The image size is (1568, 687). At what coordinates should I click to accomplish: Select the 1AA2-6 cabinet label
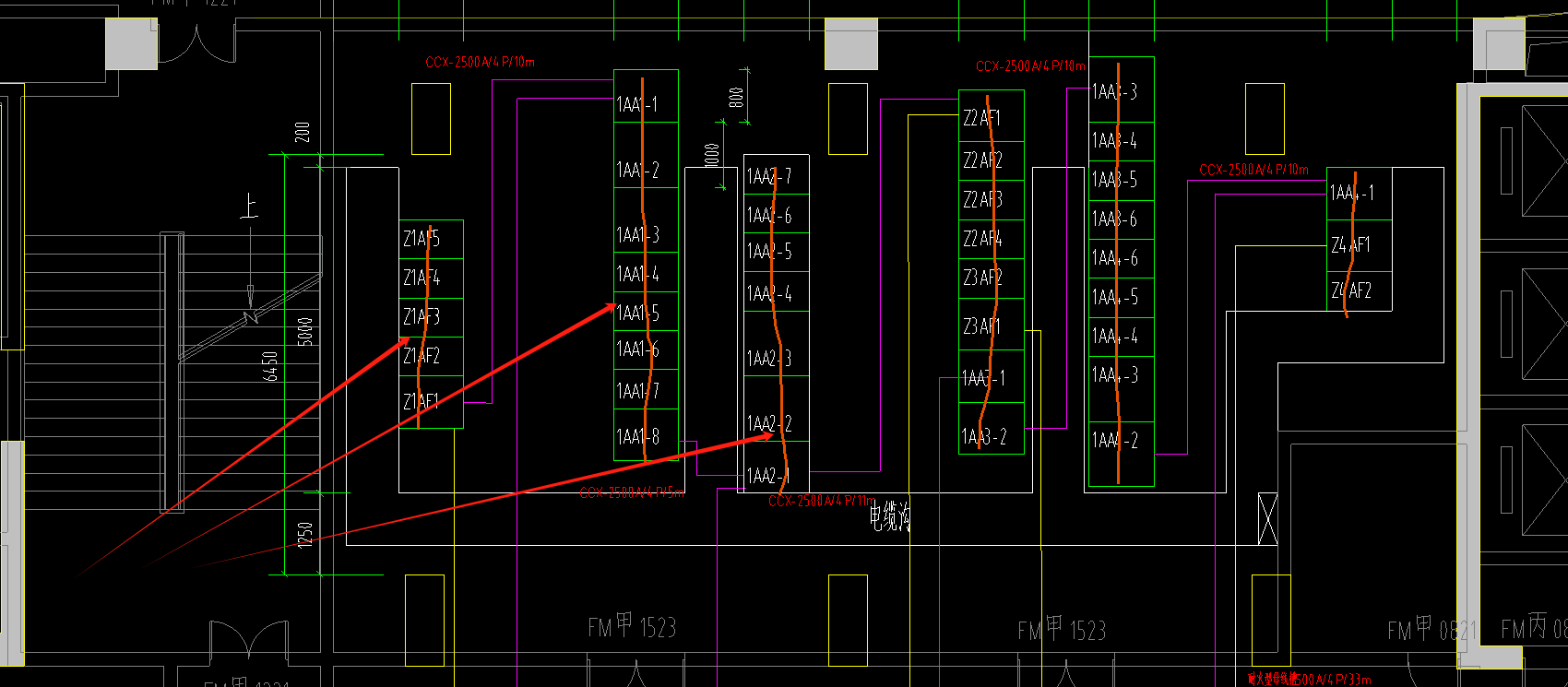pyautogui.click(x=769, y=216)
